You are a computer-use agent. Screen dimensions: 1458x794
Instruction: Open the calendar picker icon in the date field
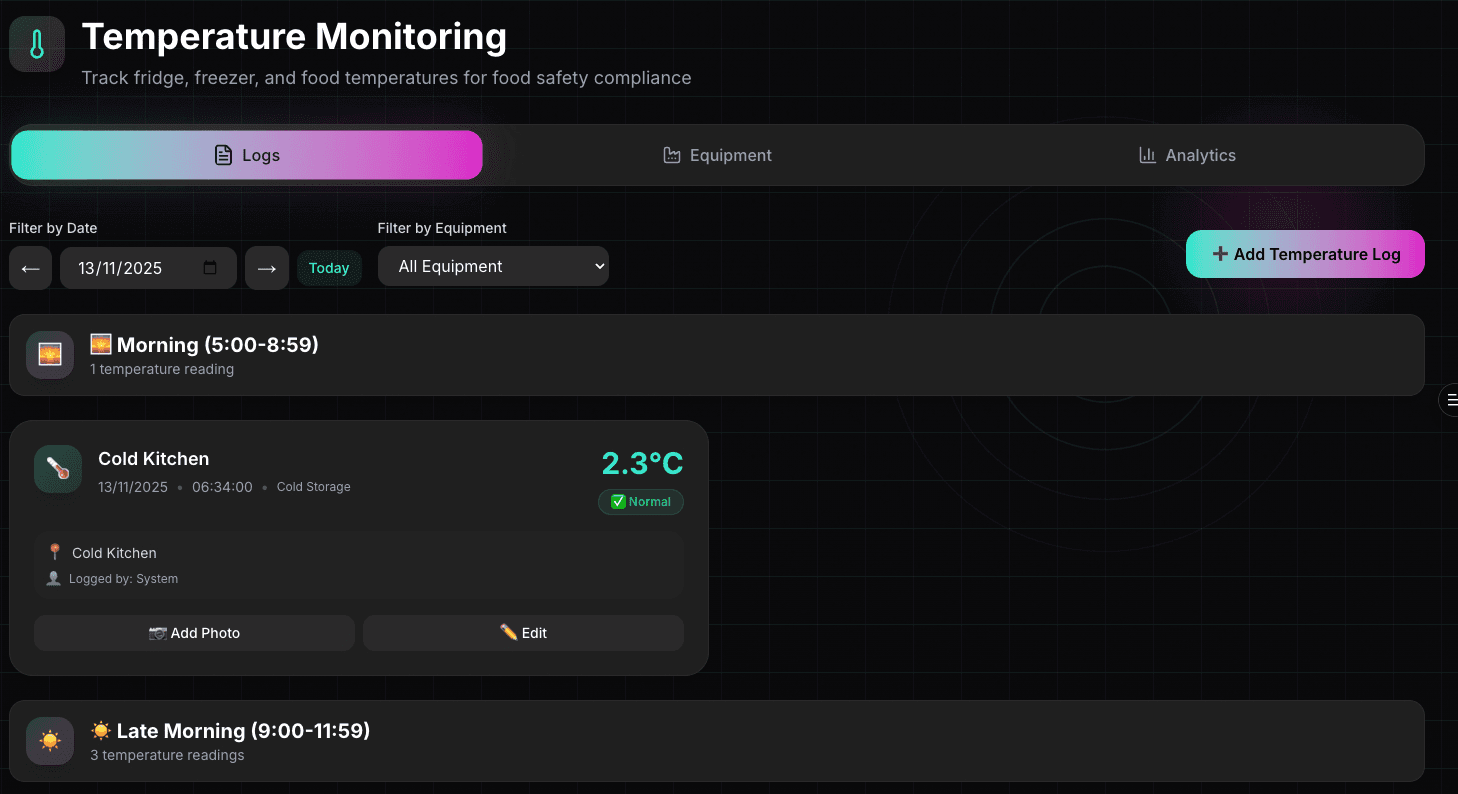click(x=209, y=267)
